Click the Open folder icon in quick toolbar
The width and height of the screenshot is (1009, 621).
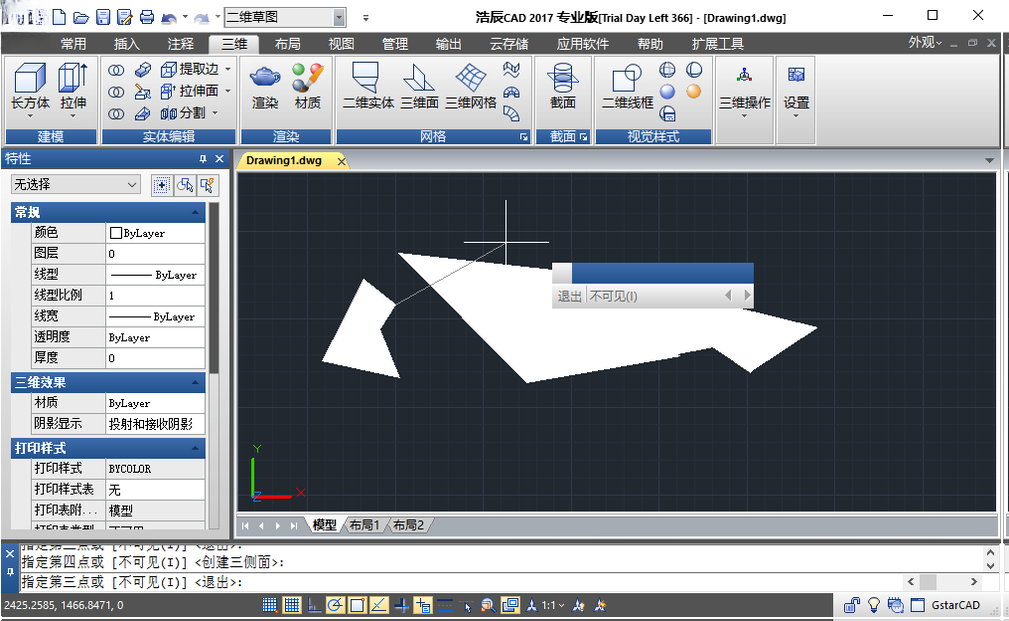[x=80, y=17]
